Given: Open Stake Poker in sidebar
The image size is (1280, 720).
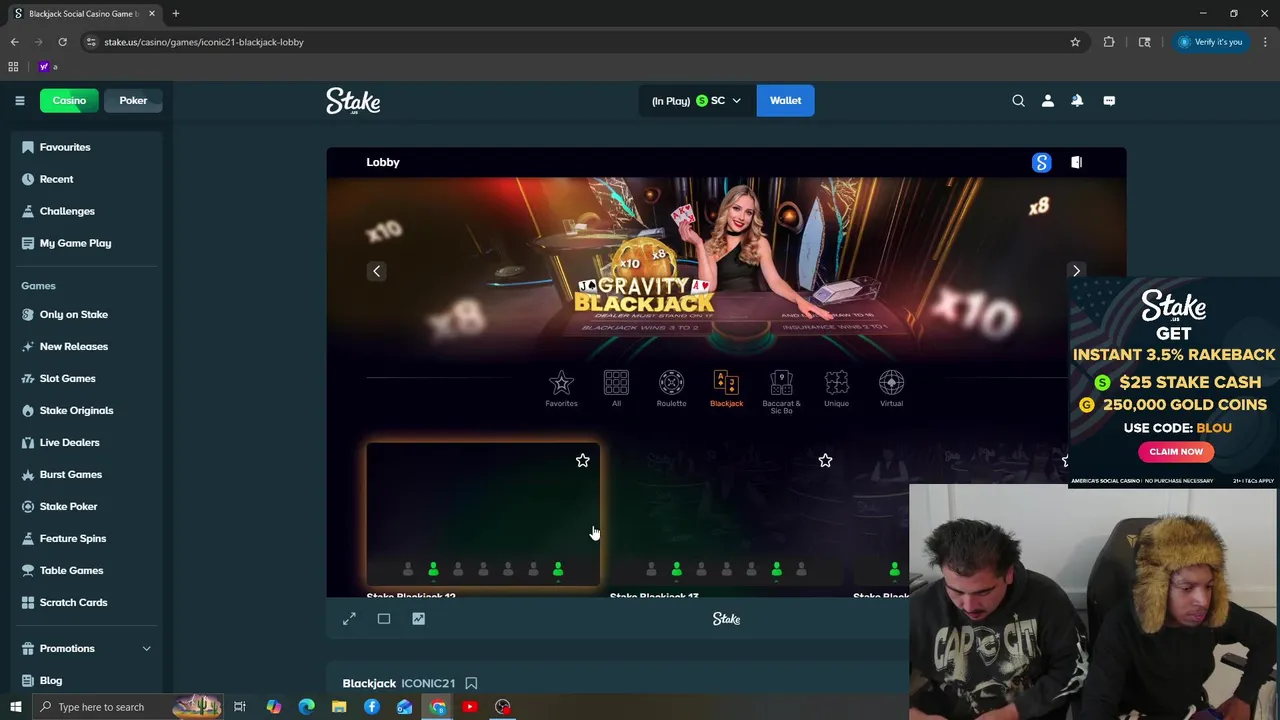Looking at the screenshot, I should (86, 506).
